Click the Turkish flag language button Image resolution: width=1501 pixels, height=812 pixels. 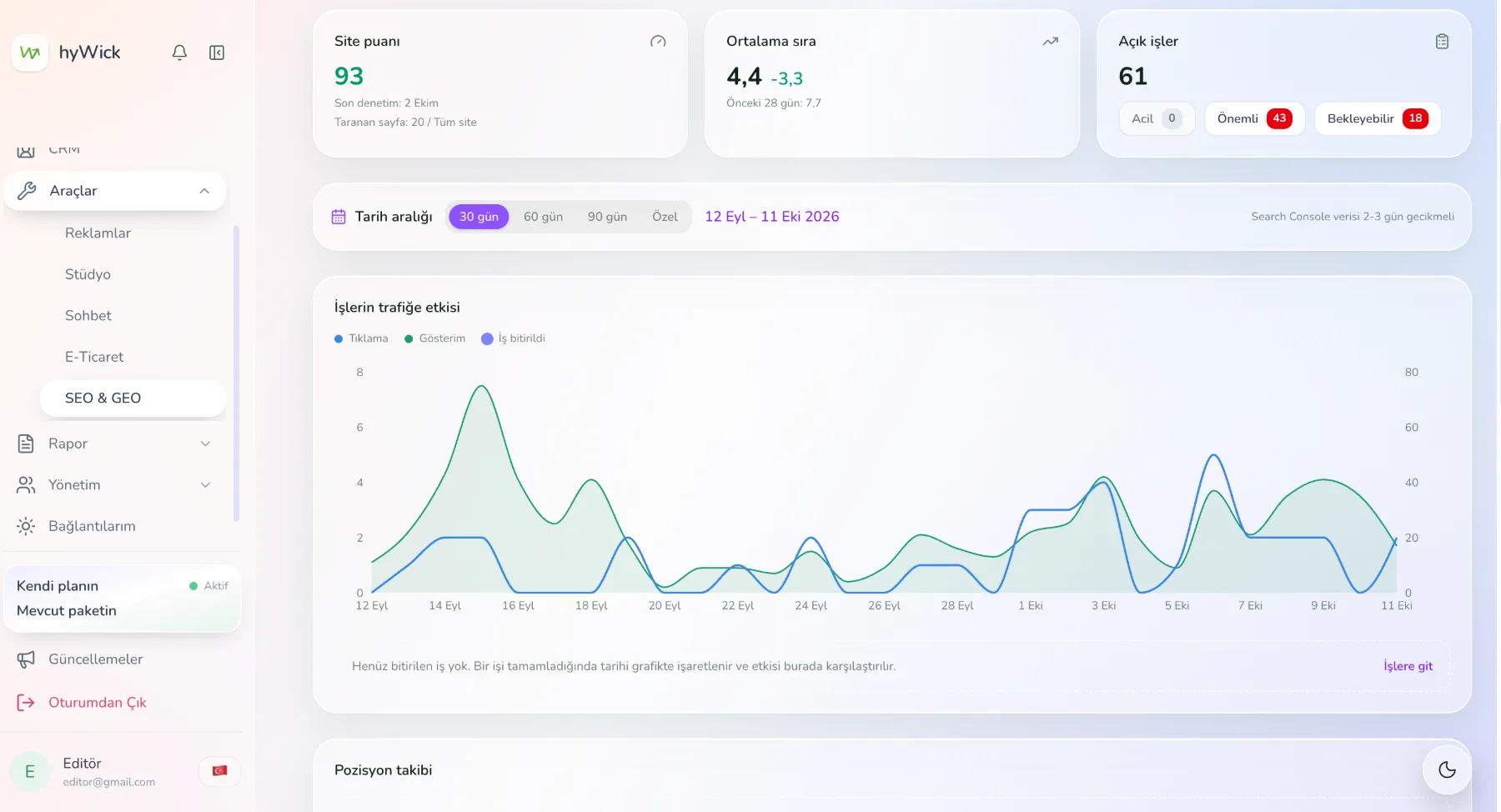pyautogui.click(x=220, y=771)
